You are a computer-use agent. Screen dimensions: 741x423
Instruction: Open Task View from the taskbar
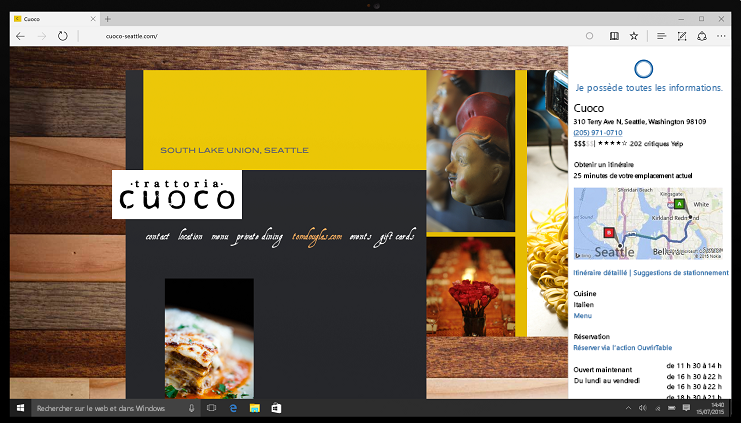pos(211,408)
